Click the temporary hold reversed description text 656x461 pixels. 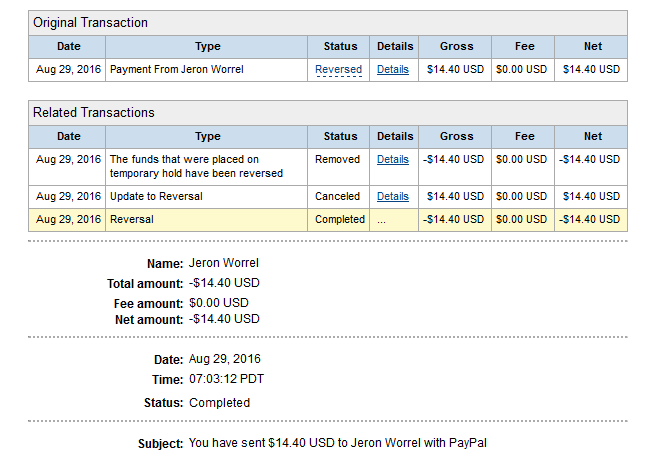coord(196,166)
